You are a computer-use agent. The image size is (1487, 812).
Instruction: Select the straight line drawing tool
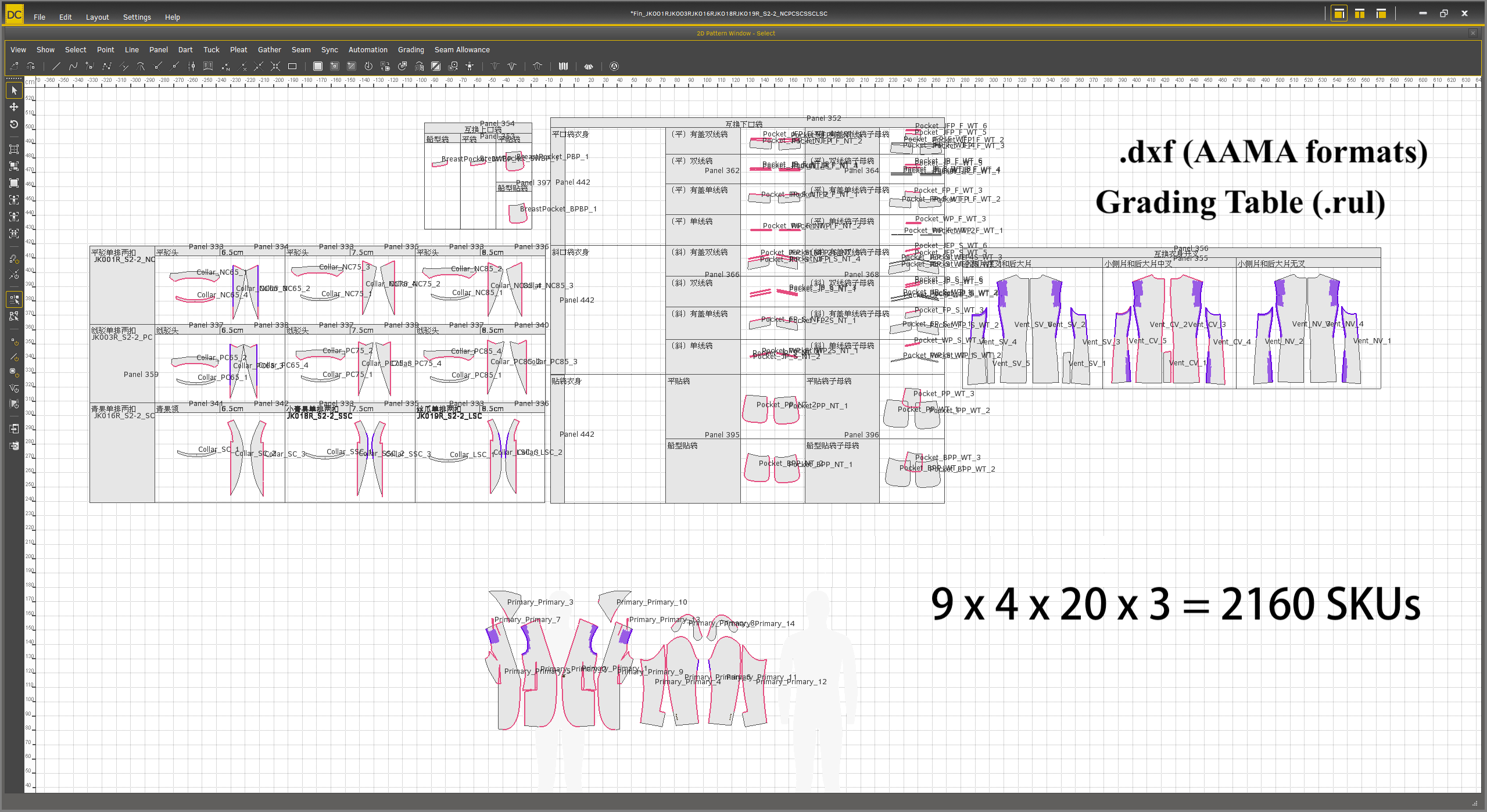pos(56,66)
